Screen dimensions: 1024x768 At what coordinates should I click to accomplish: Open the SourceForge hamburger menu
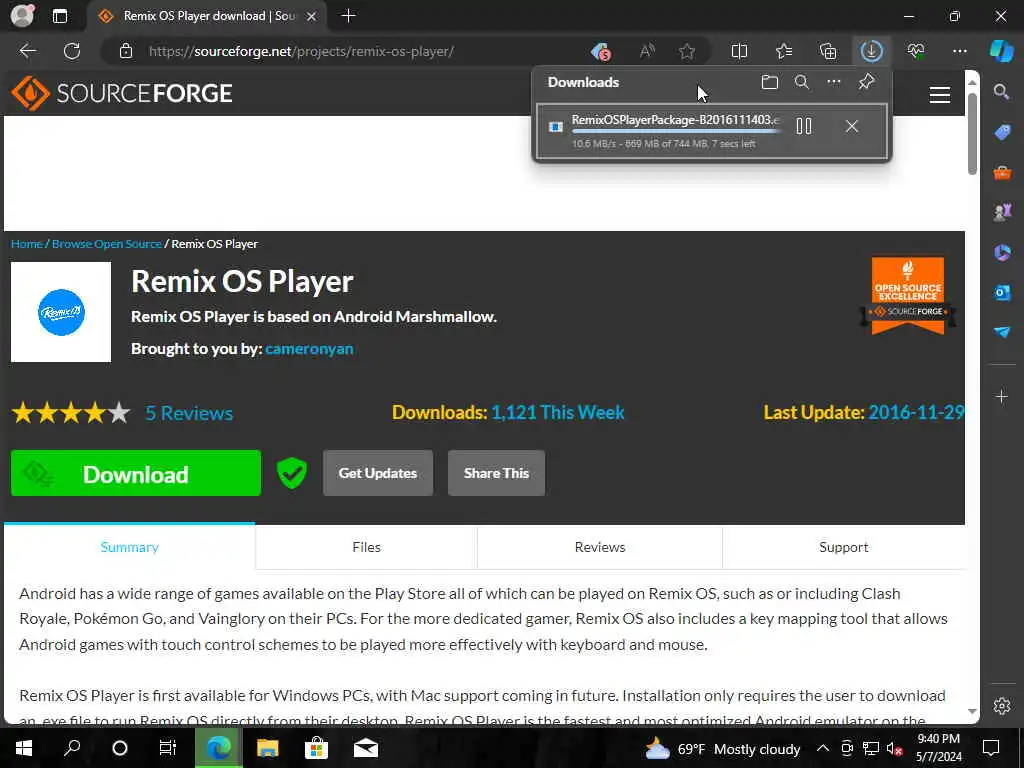[940, 95]
